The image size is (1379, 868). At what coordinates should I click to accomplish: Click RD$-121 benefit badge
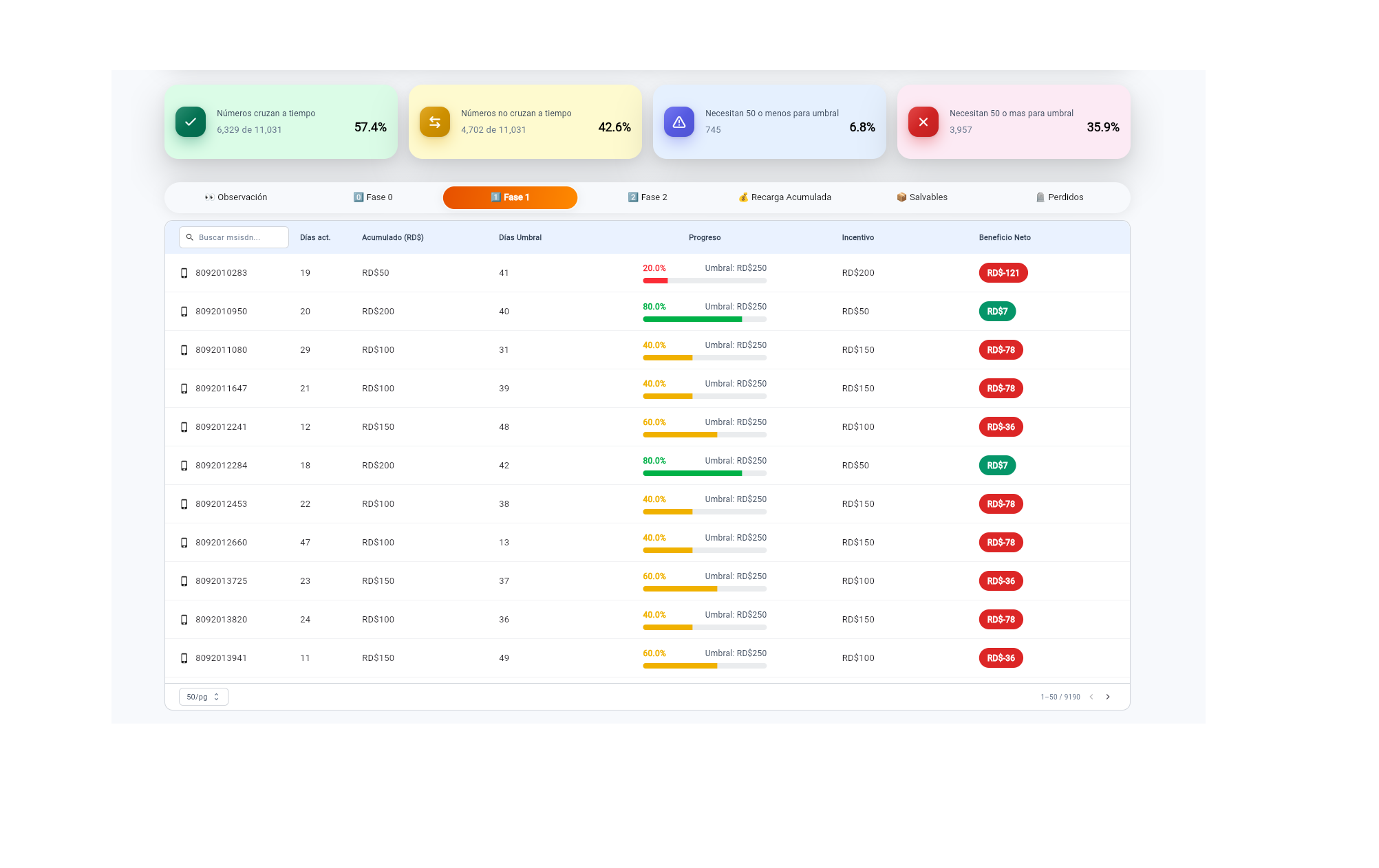click(x=1003, y=273)
